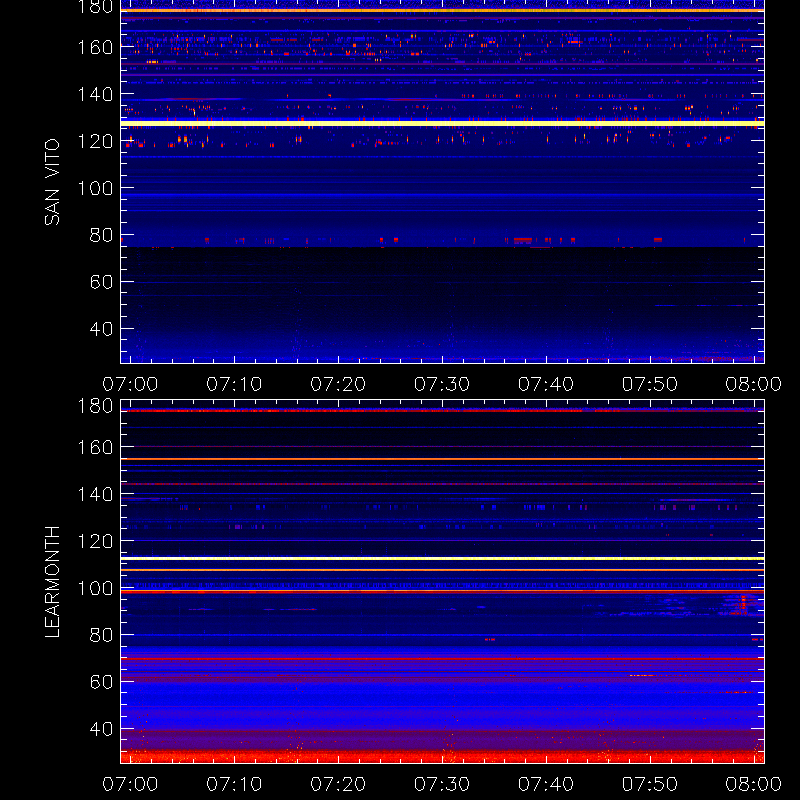Click 07:00 time label under LEARMONTH plot
Image resolution: width=800 pixels, height=800 pixels.
(130, 784)
